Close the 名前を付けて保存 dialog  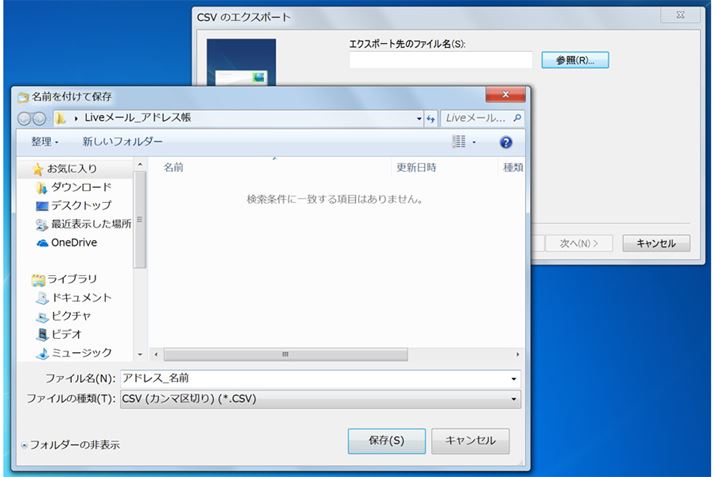(x=505, y=94)
